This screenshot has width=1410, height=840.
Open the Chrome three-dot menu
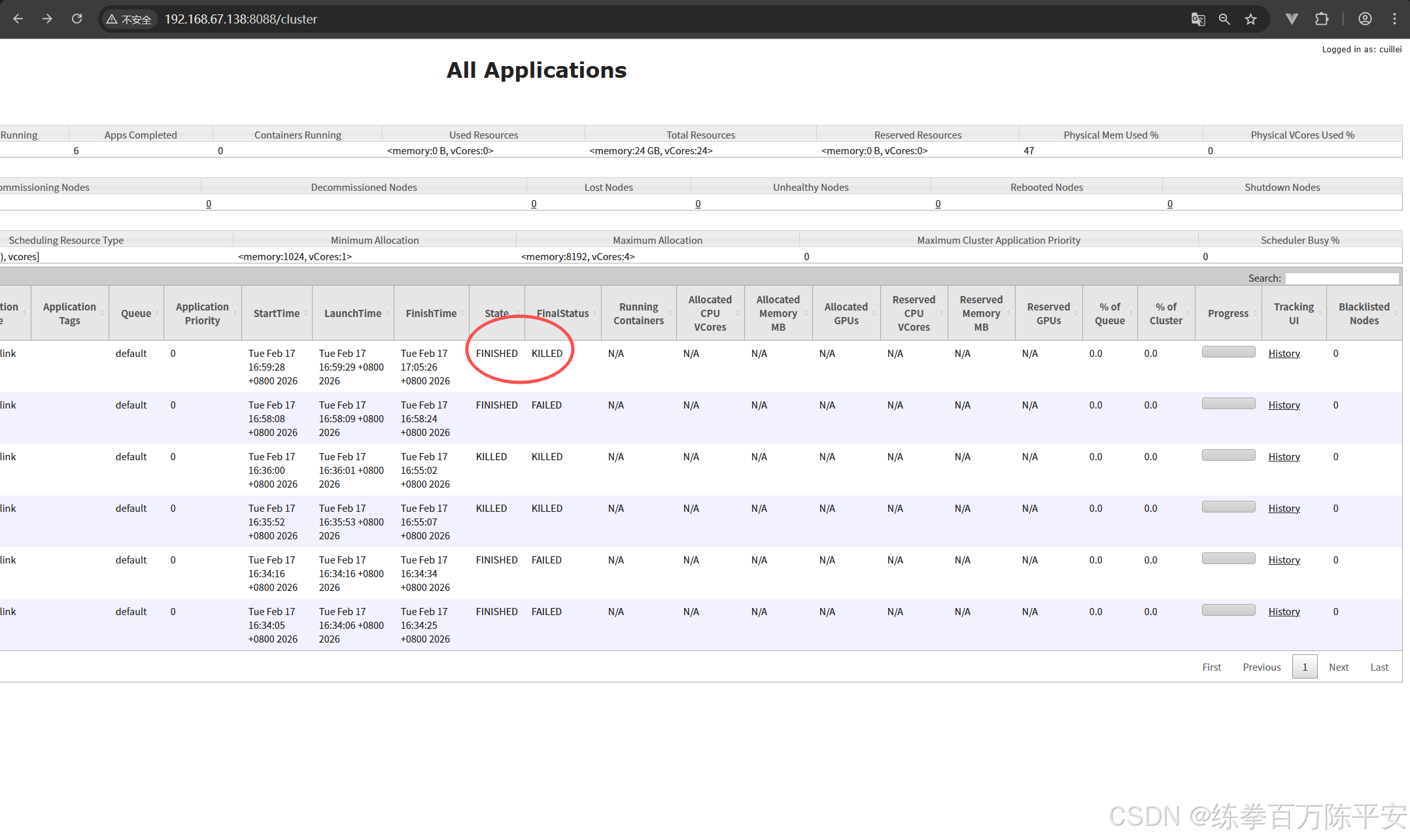point(1394,19)
